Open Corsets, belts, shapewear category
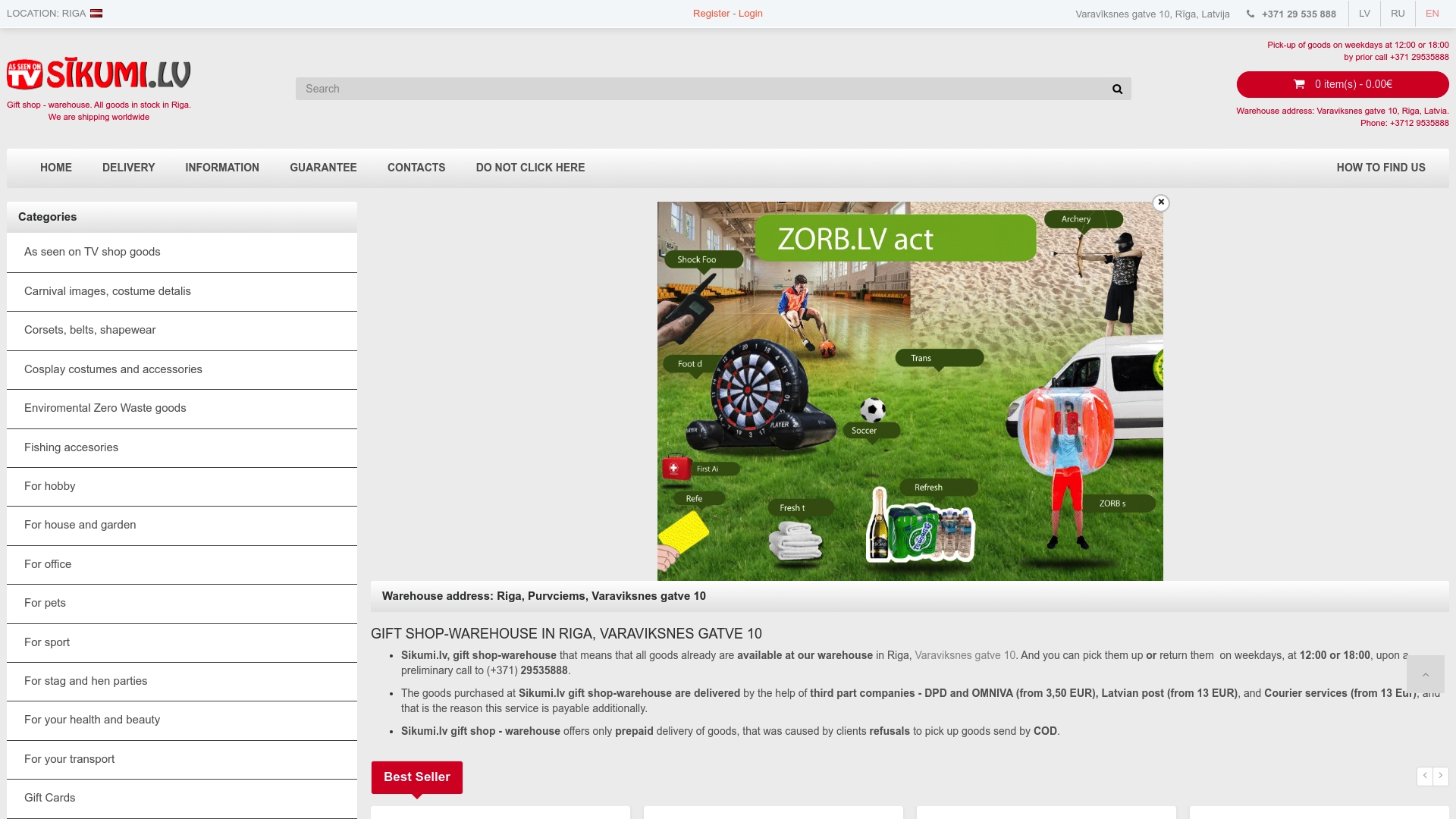 click(x=182, y=331)
